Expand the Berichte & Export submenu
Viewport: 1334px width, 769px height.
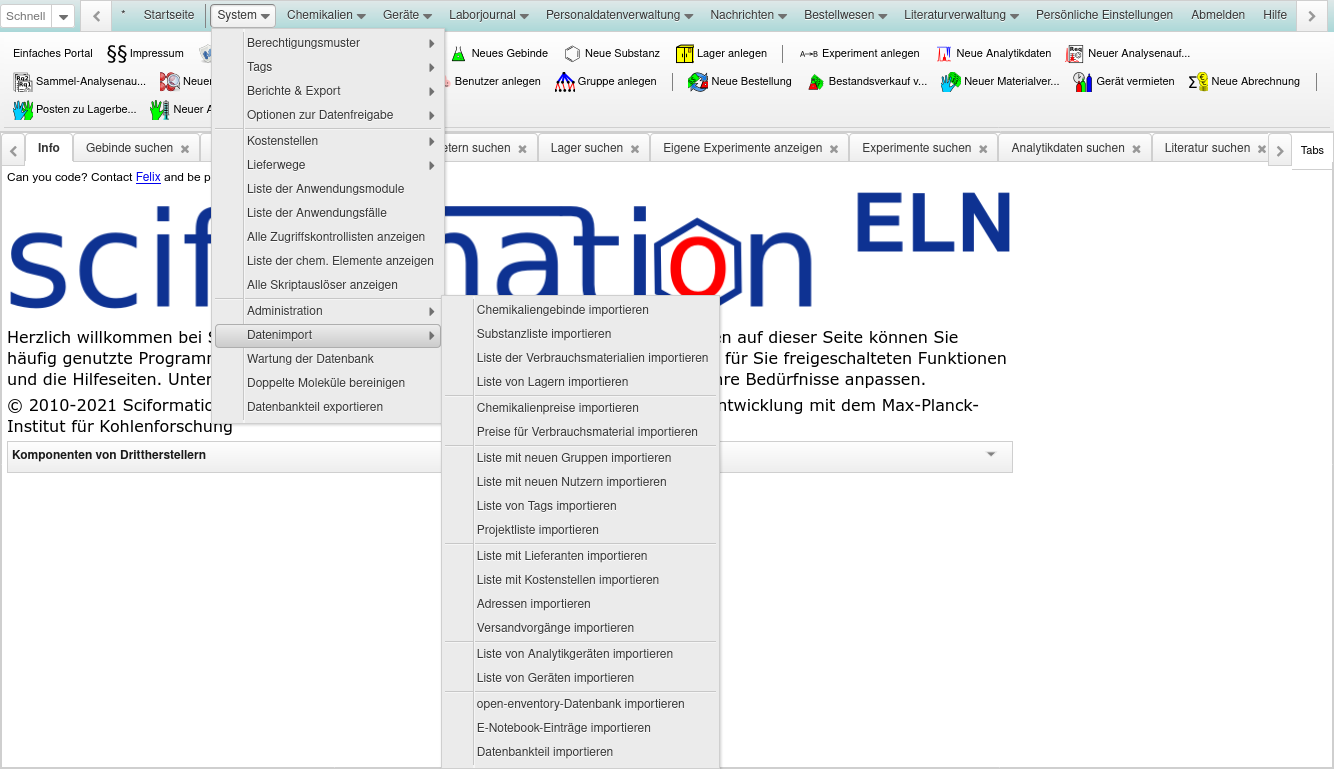pyautogui.click(x=328, y=91)
